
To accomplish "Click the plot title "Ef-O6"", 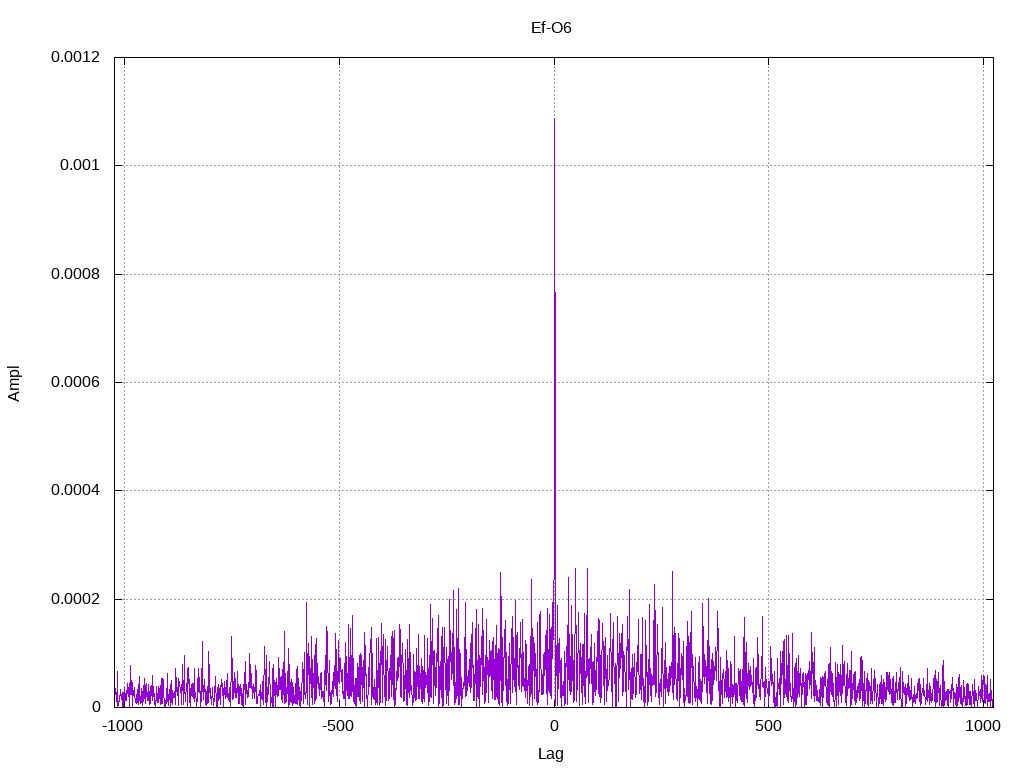I will pyautogui.click(x=551, y=28).
